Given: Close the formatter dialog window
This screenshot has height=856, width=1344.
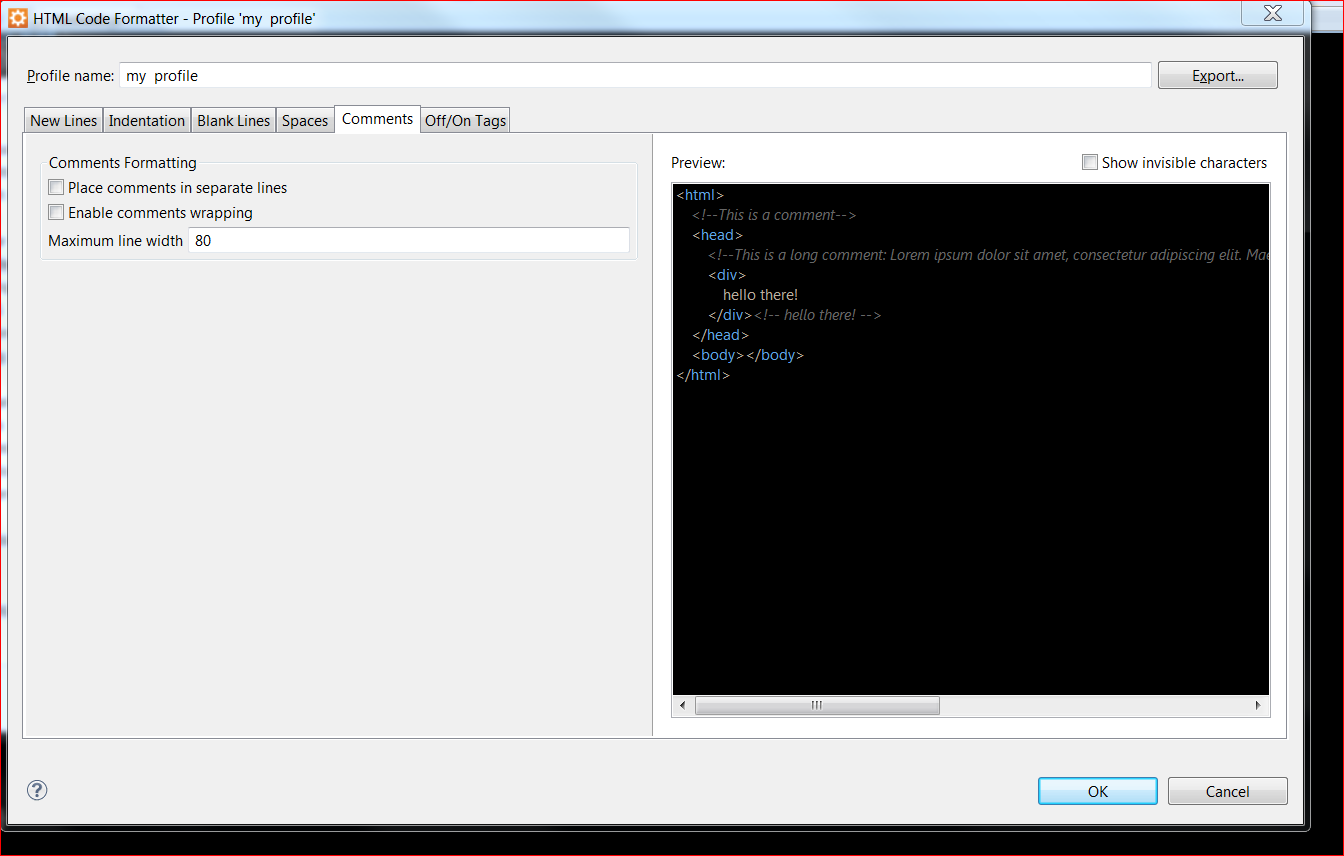Looking at the screenshot, I should [x=1273, y=12].
